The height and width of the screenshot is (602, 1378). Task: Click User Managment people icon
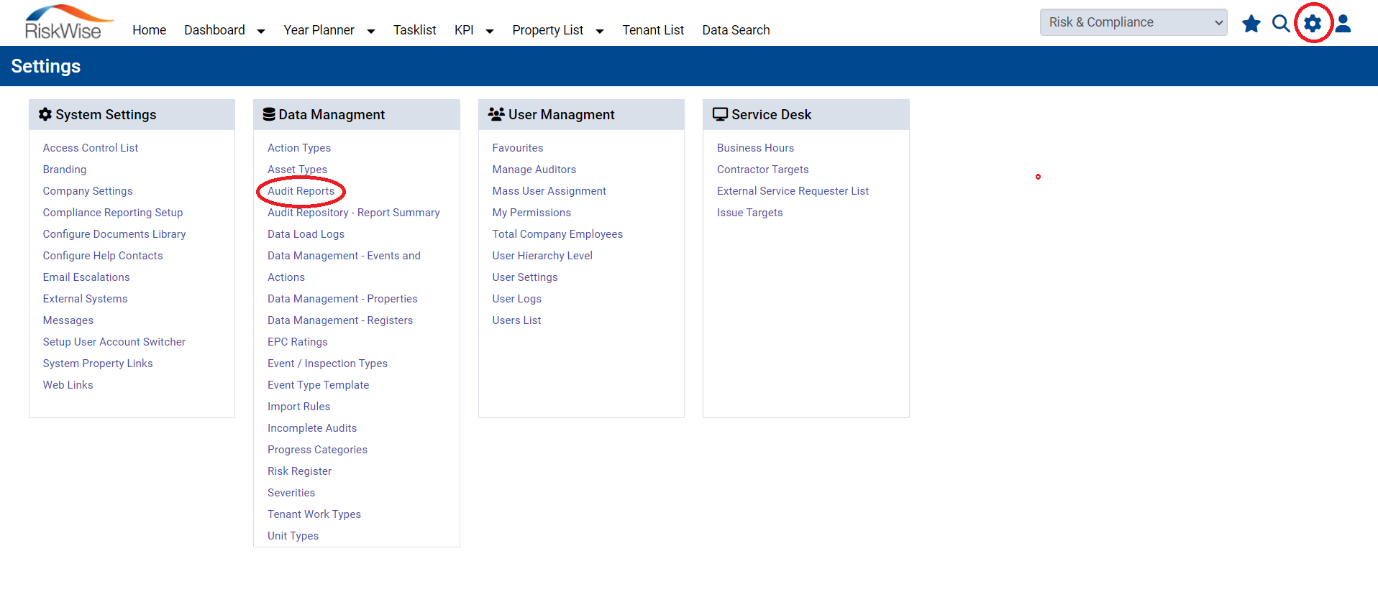pyautogui.click(x=496, y=114)
